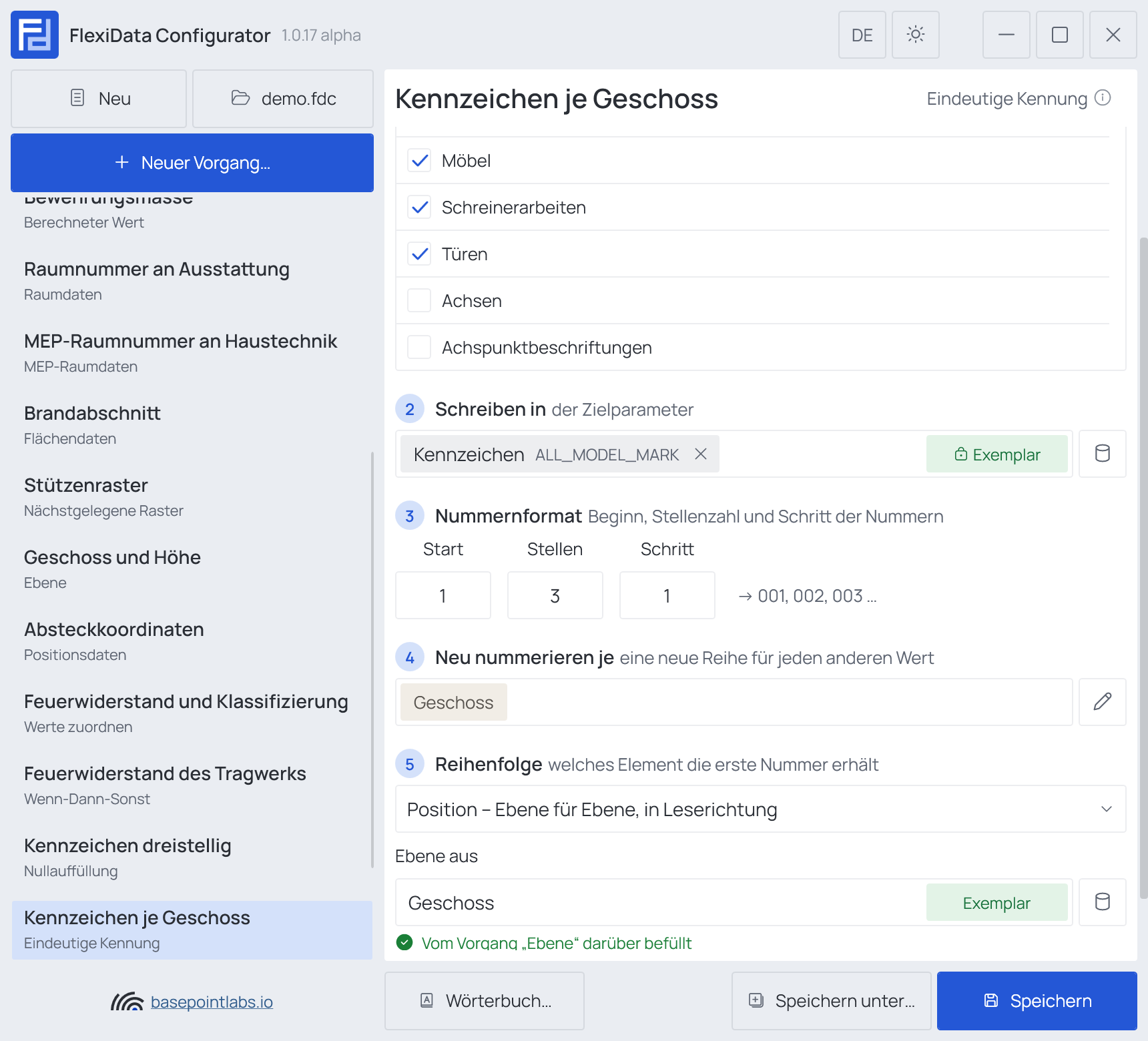Select the Kennzeichen je Geschoss operation
Image resolution: width=1148 pixels, height=1041 pixels.
tap(192, 930)
